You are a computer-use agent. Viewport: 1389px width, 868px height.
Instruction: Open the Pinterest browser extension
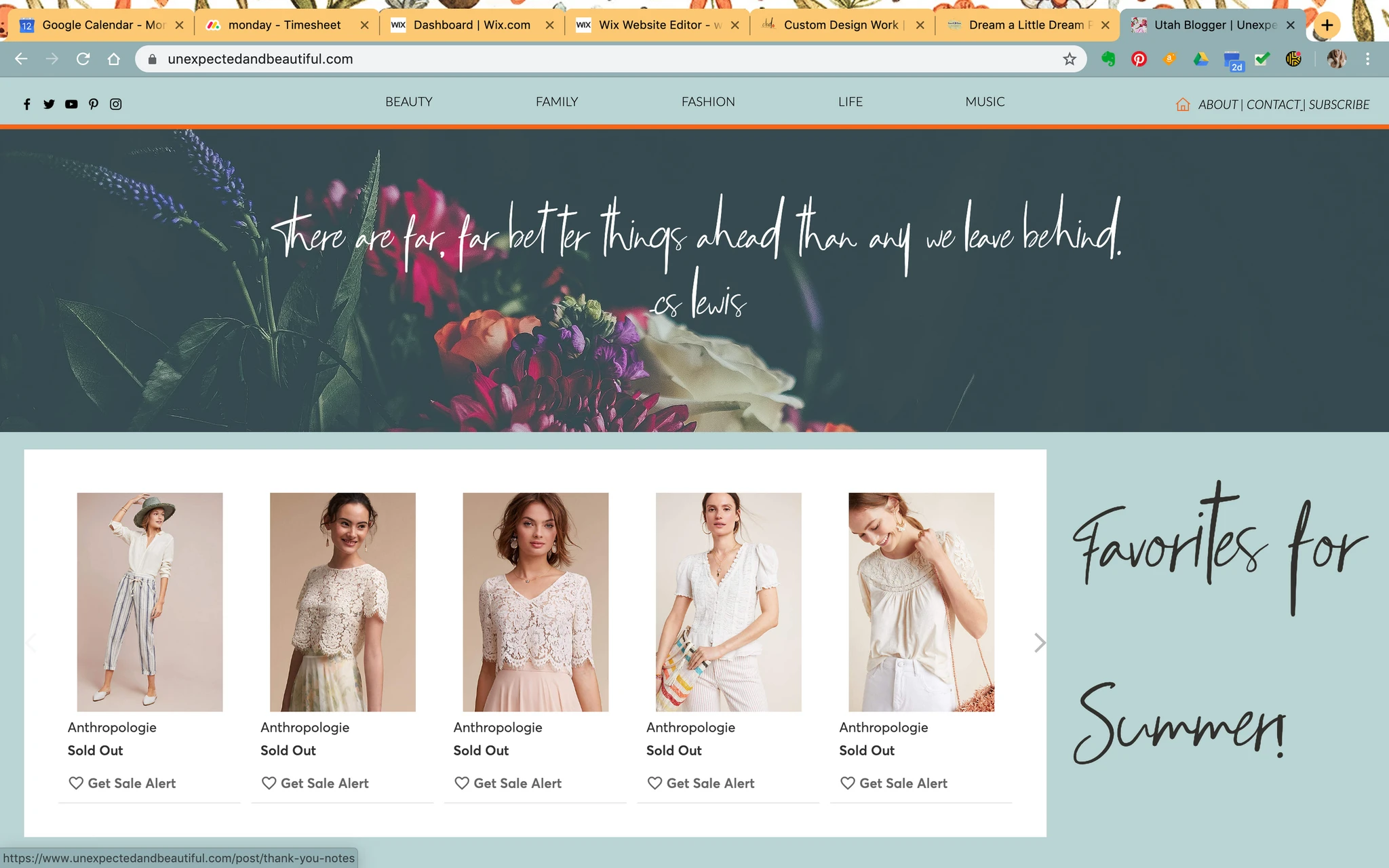tap(1139, 59)
